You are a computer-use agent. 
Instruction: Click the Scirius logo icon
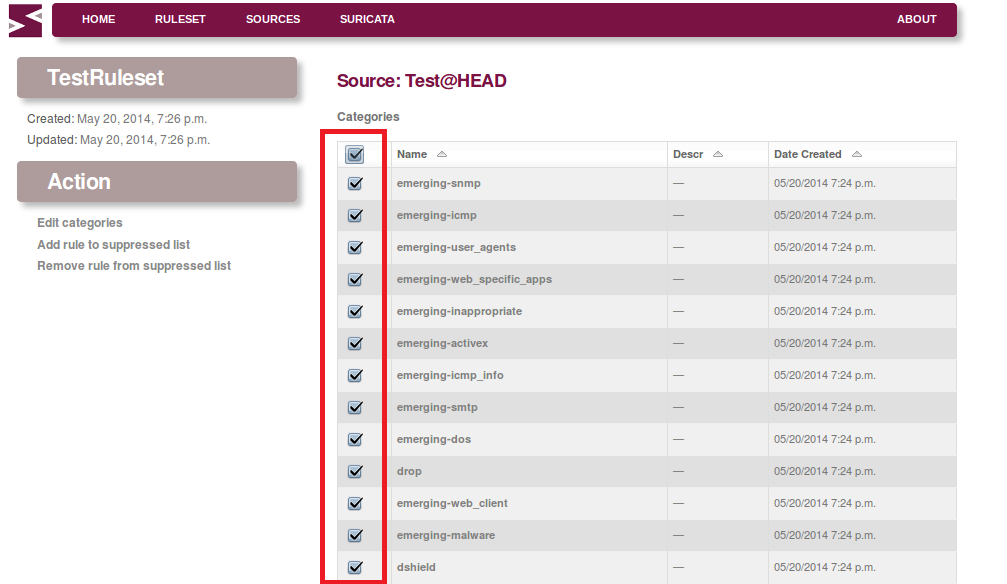click(26, 21)
